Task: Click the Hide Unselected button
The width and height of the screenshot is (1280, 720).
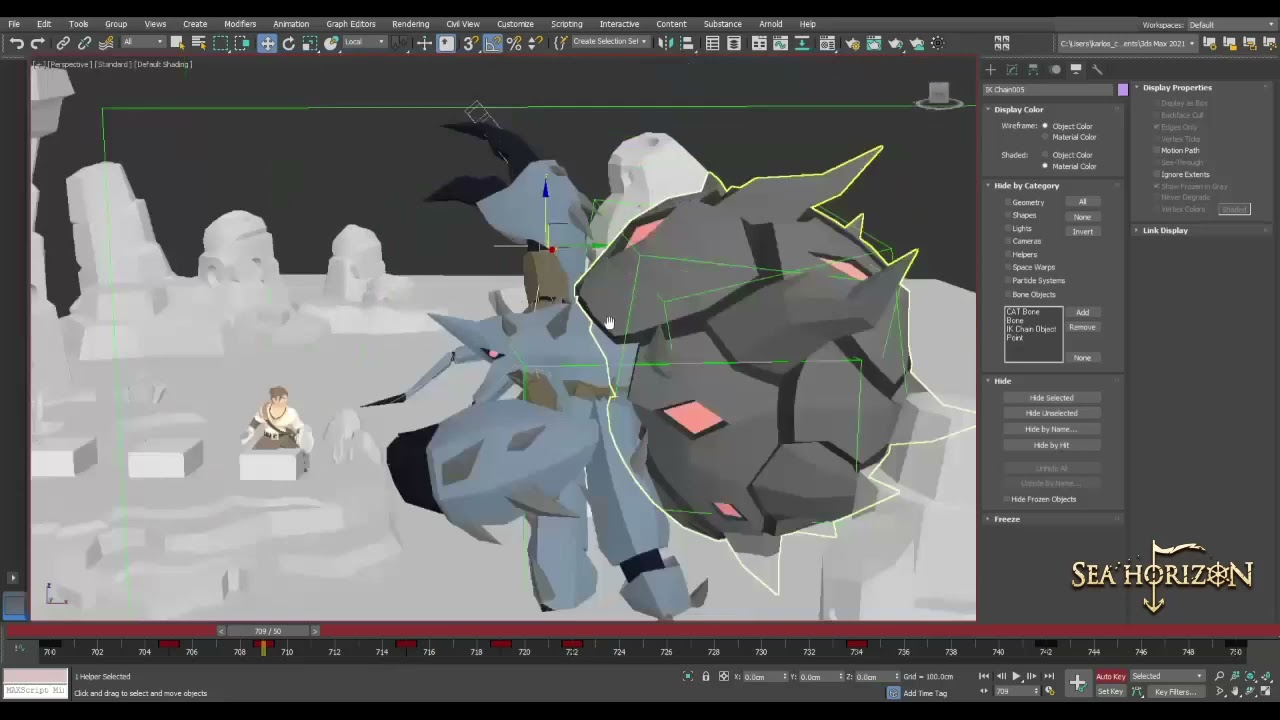Action: (x=1051, y=413)
